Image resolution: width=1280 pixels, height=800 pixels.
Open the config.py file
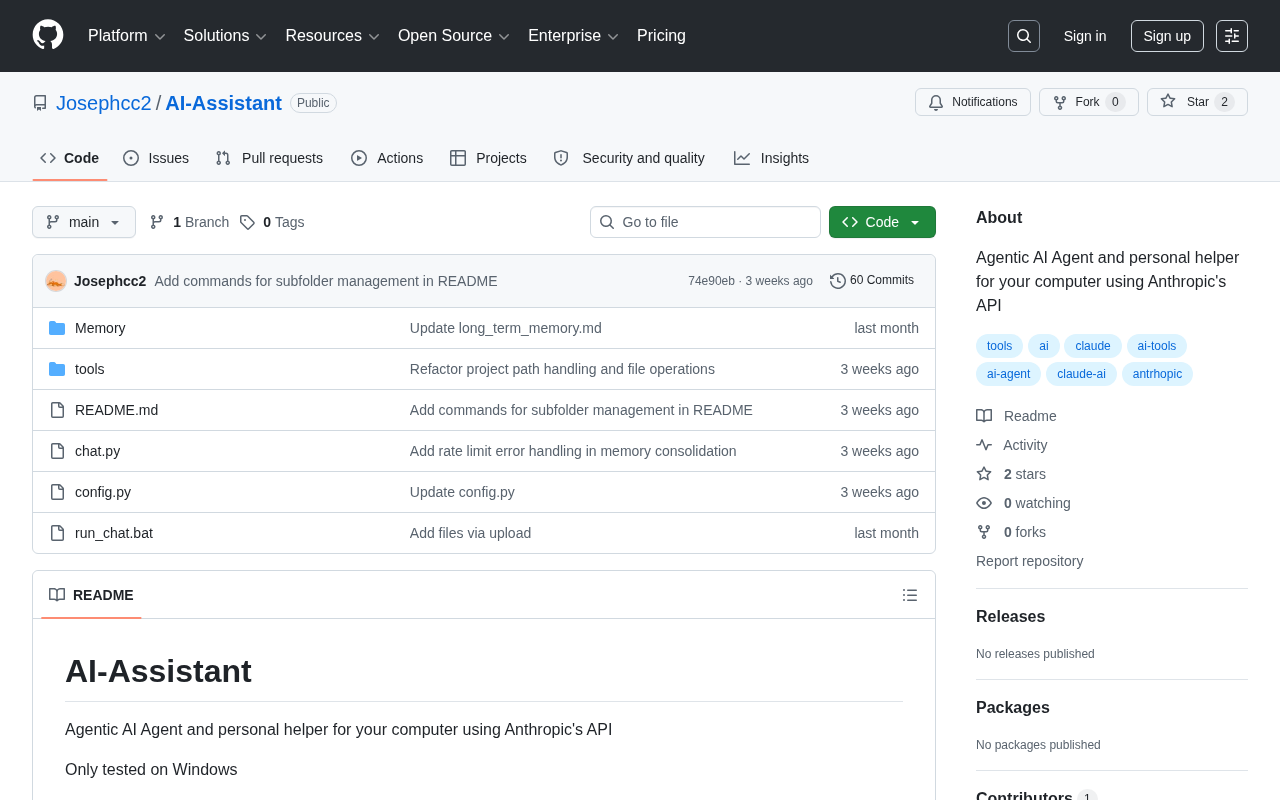coord(103,492)
